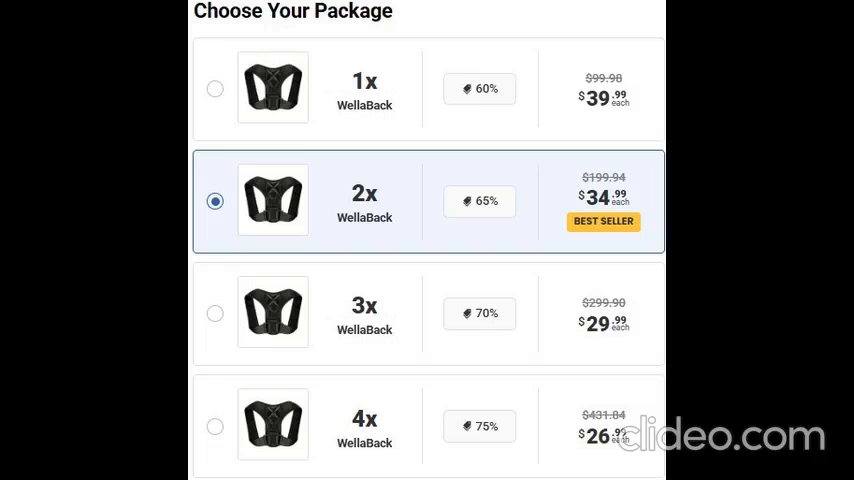Choose the 3x WellaBack radio option
The width and height of the screenshot is (854, 480).
(x=215, y=314)
